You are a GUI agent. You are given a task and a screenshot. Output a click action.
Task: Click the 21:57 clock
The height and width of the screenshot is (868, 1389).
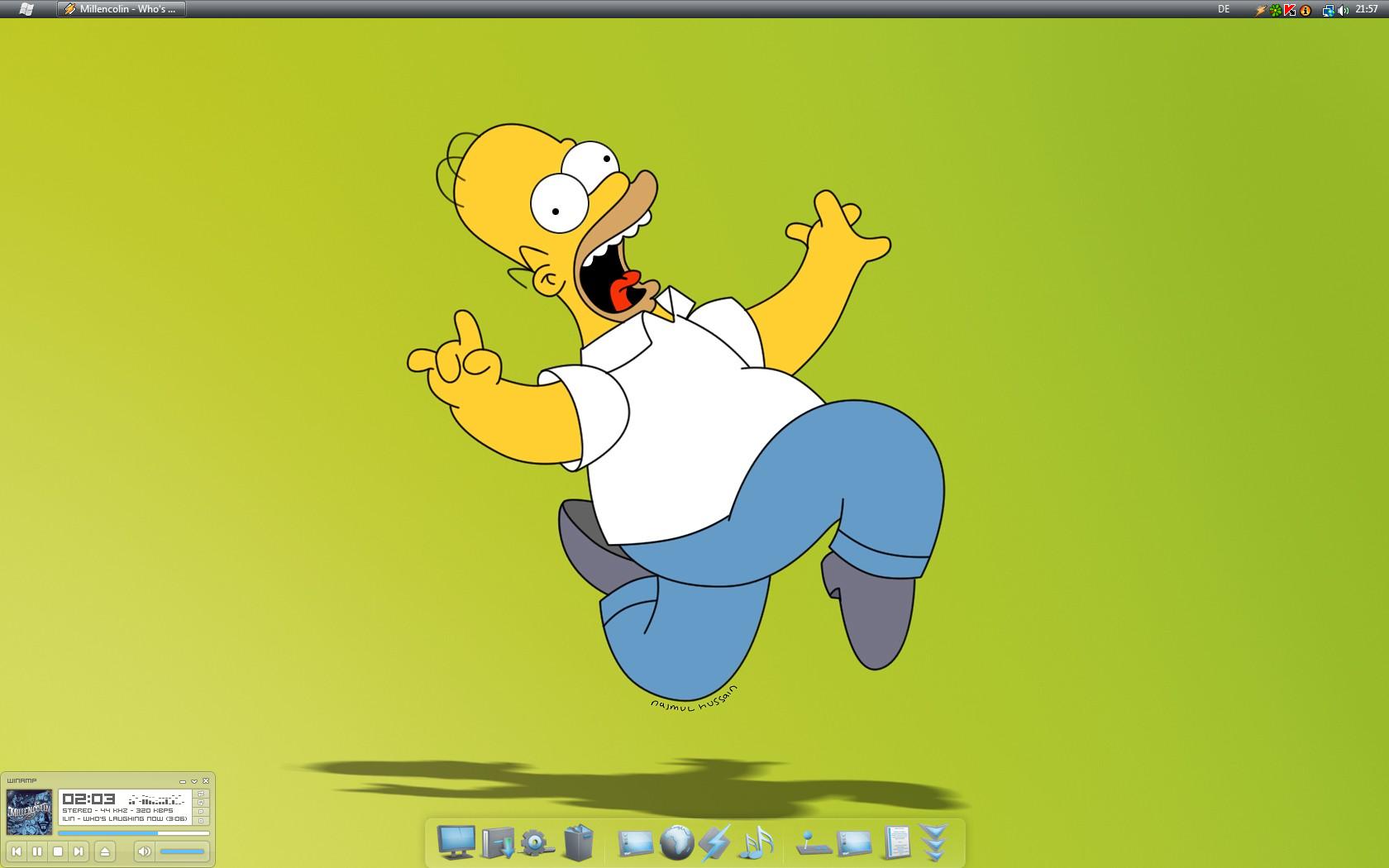pos(1367,9)
